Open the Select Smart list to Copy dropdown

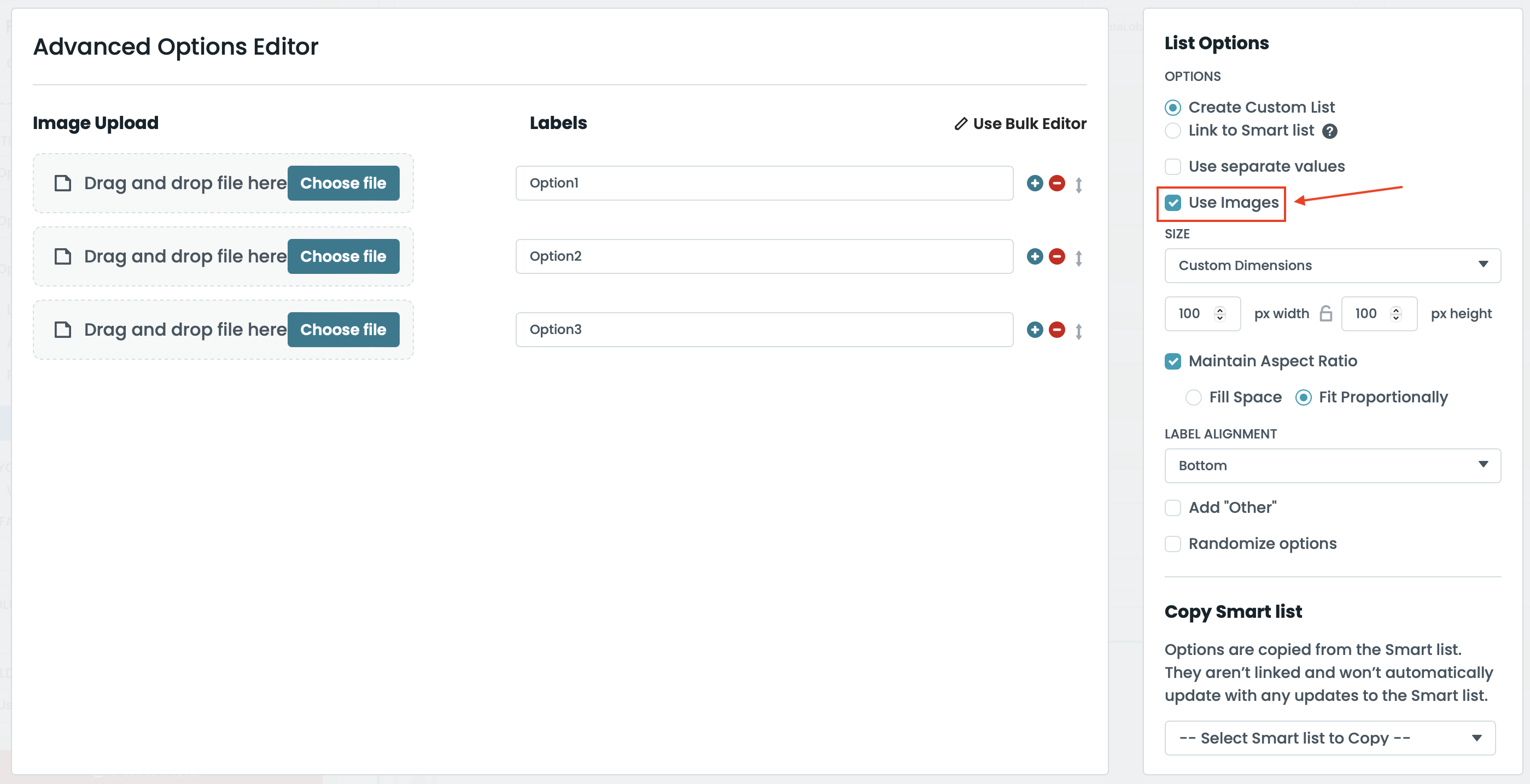[1329, 738]
